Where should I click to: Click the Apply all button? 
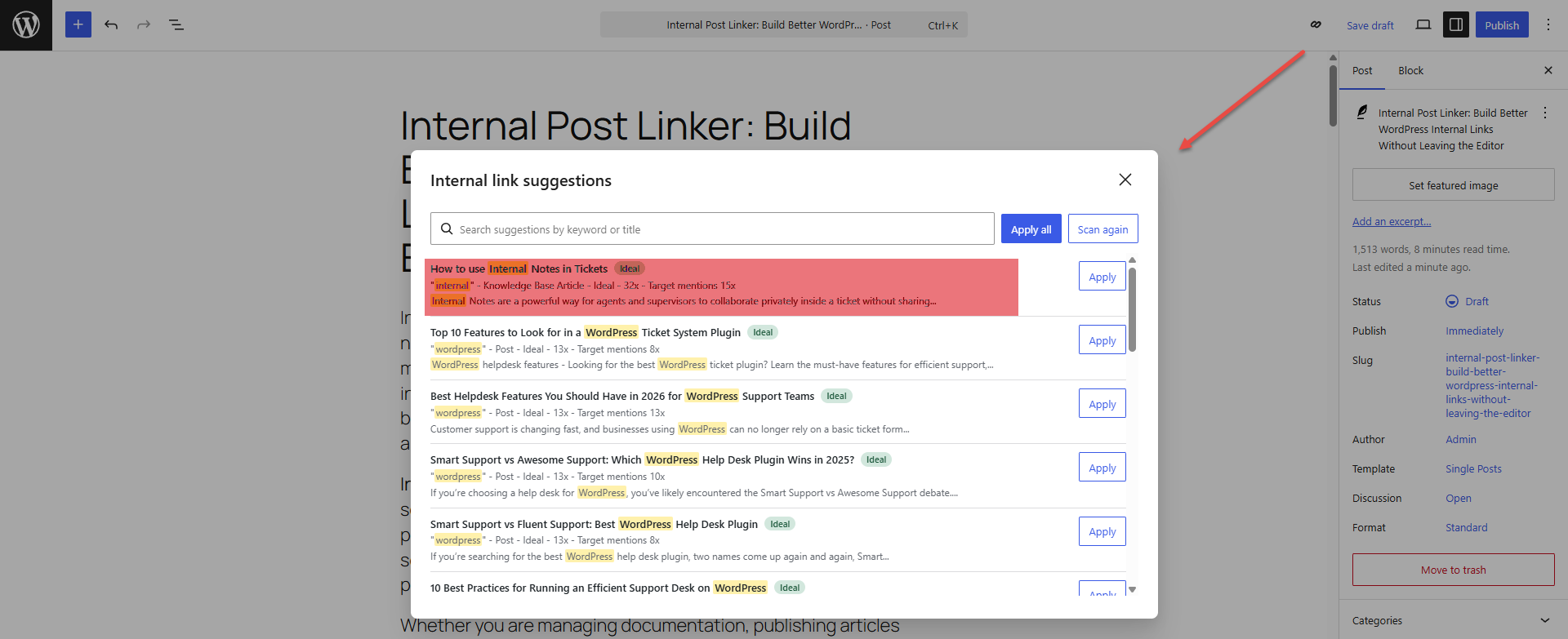point(1031,229)
